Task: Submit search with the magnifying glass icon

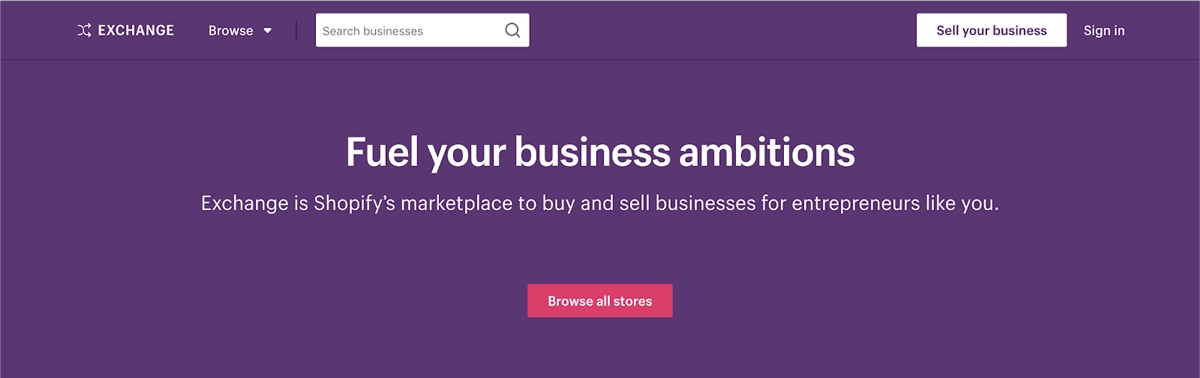Action: pyautogui.click(x=513, y=30)
